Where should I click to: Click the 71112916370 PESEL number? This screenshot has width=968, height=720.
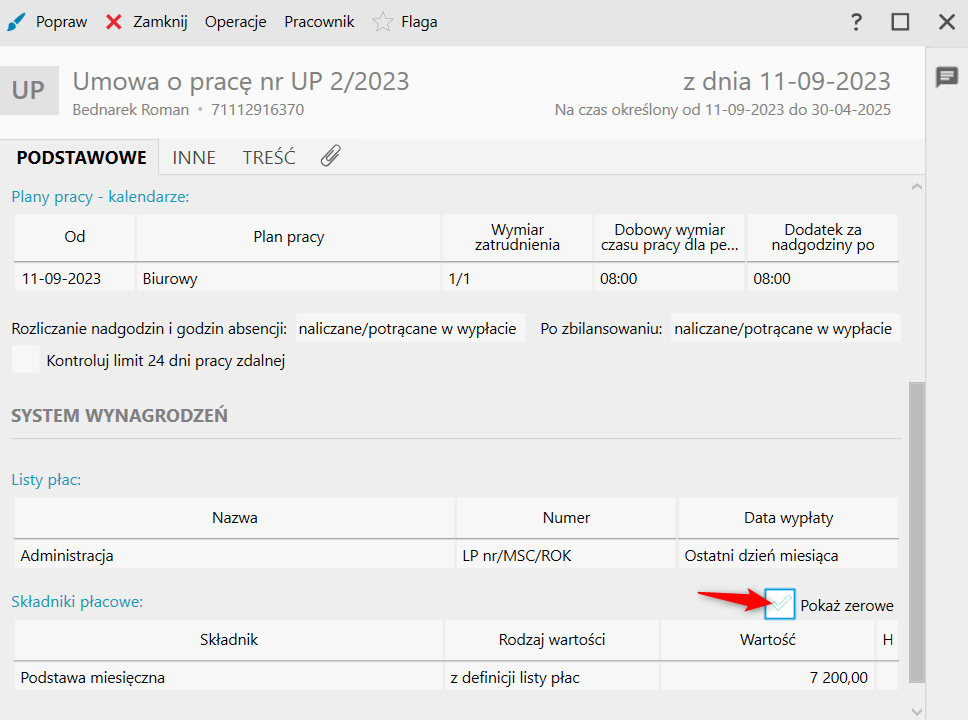(257, 110)
